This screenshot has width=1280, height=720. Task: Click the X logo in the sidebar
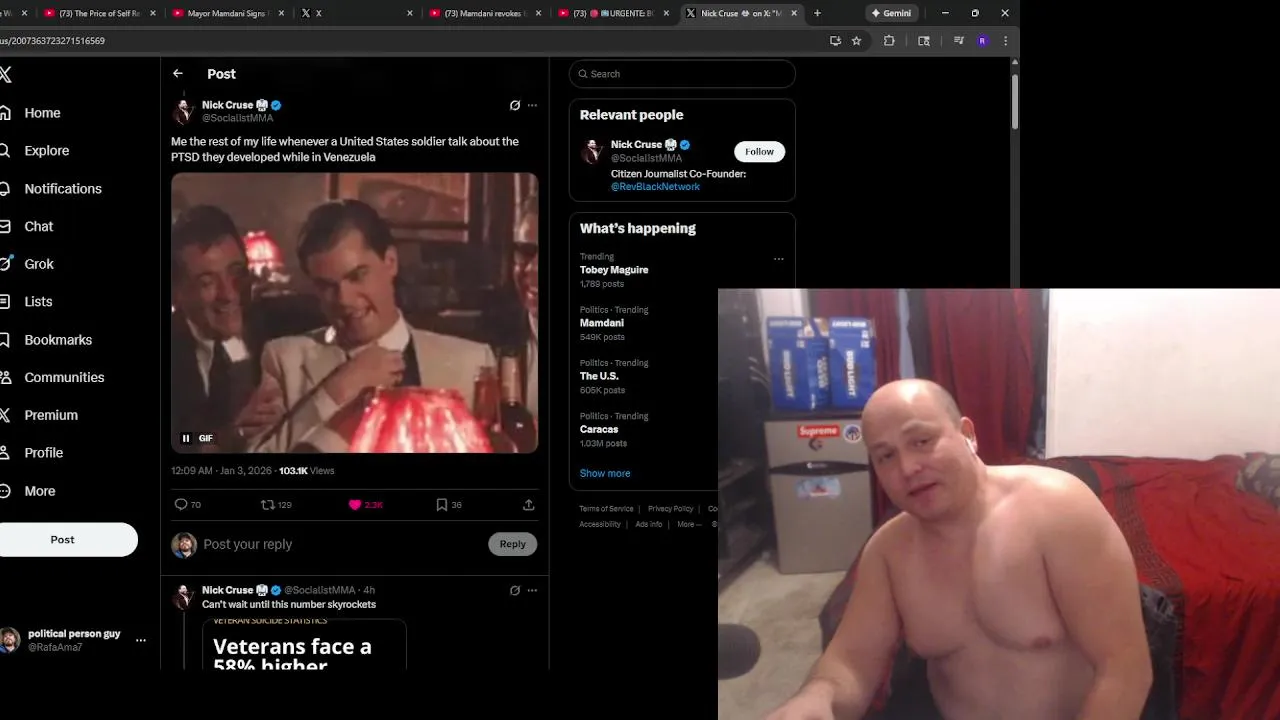point(6,75)
